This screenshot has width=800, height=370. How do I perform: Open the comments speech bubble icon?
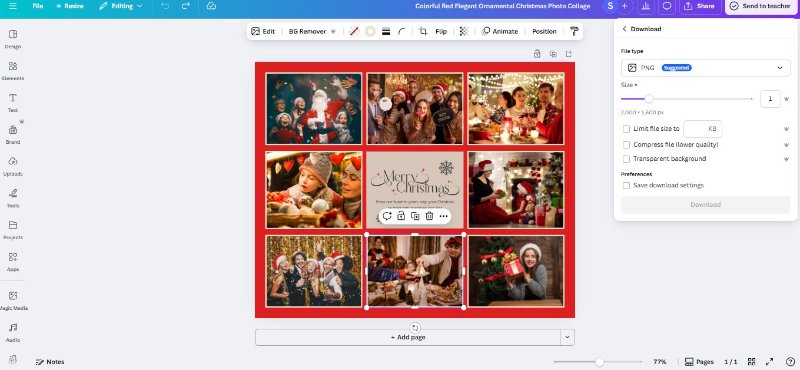666,6
